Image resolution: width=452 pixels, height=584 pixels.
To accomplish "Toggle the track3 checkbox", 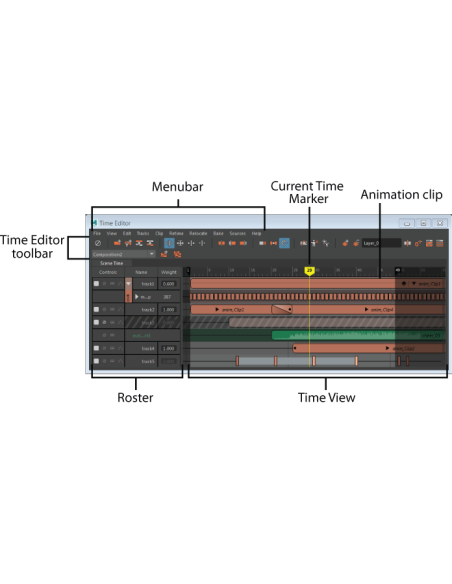I will pos(96,322).
